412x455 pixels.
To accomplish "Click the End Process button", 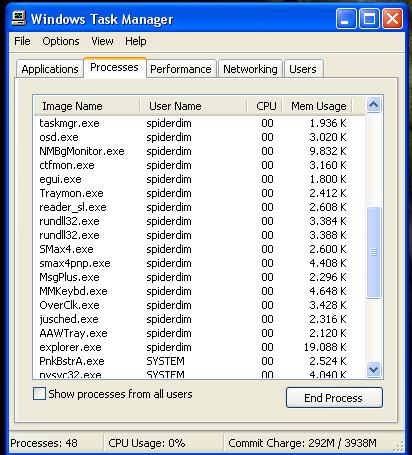I will pos(334,398).
